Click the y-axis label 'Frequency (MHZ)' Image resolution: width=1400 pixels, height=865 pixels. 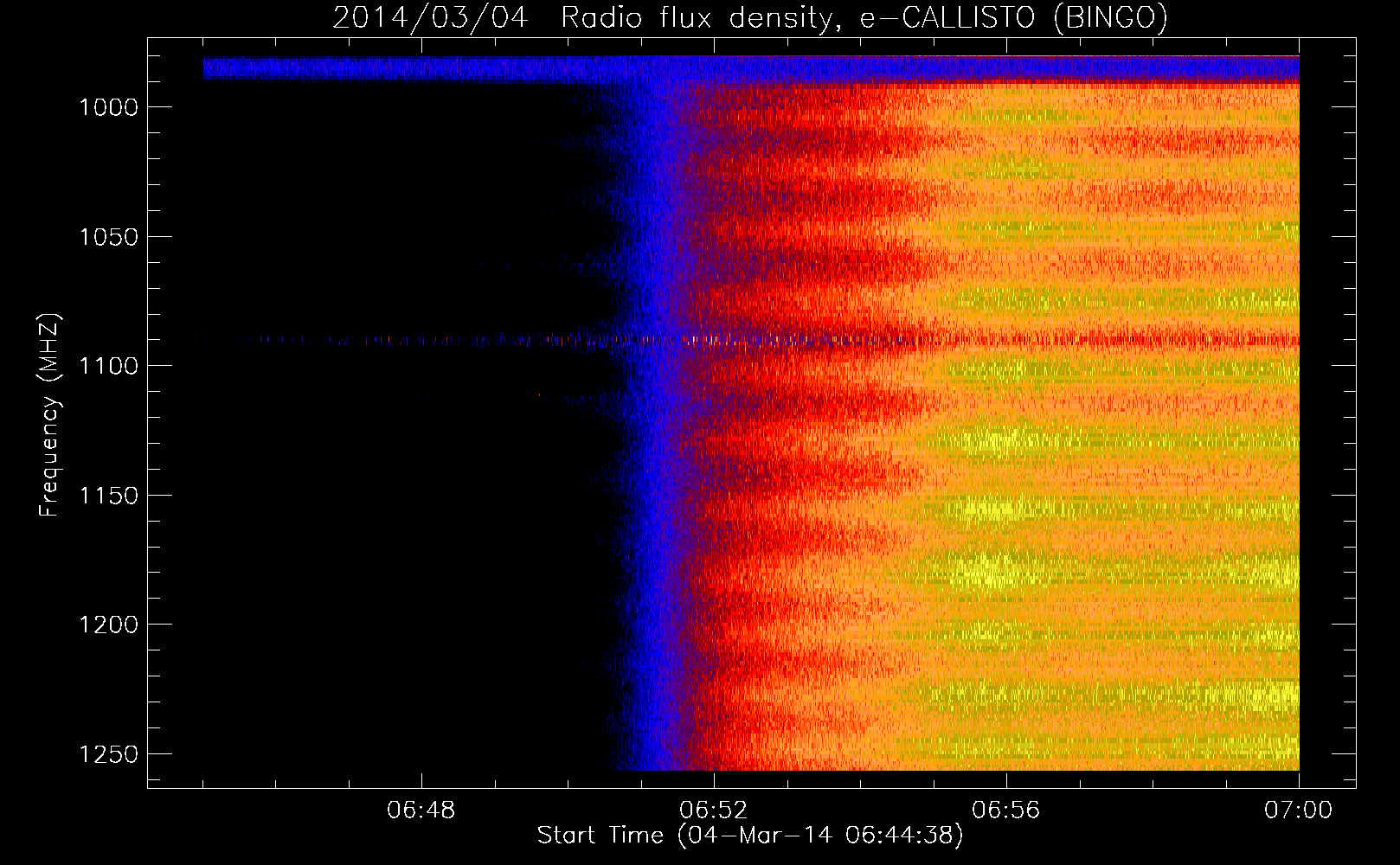pyautogui.click(x=49, y=415)
